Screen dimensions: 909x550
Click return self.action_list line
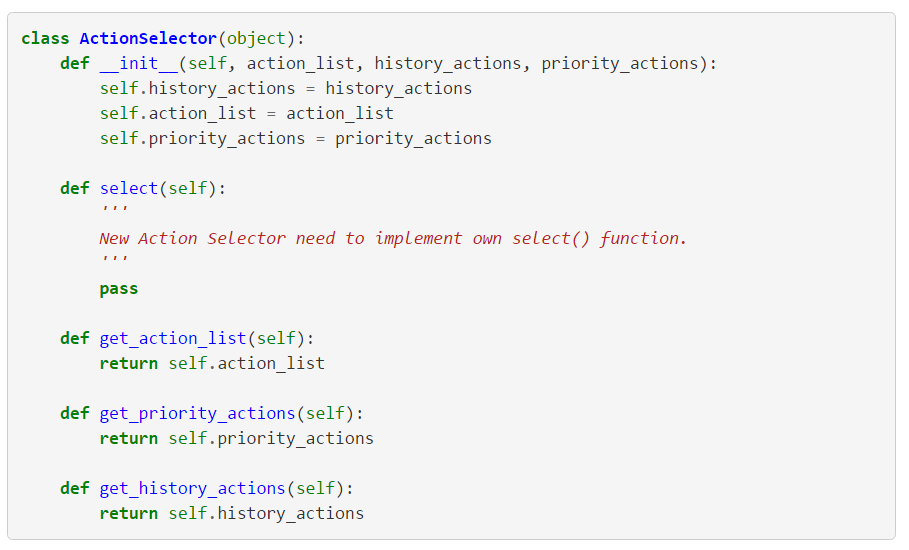tap(212, 363)
